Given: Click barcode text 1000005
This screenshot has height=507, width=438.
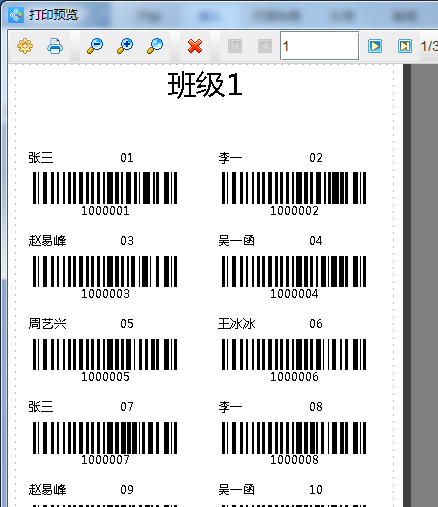Looking at the screenshot, I should click(x=105, y=377).
